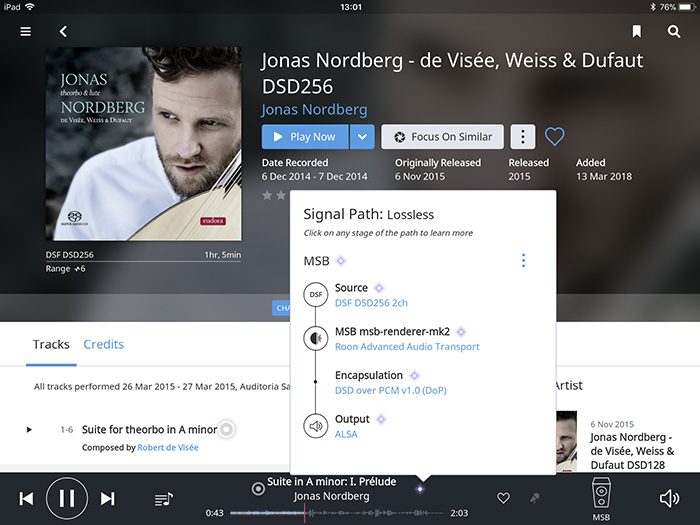Open Jonas Nordberg DSD128 album title
The height and width of the screenshot is (525, 700).
(x=632, y=451)
